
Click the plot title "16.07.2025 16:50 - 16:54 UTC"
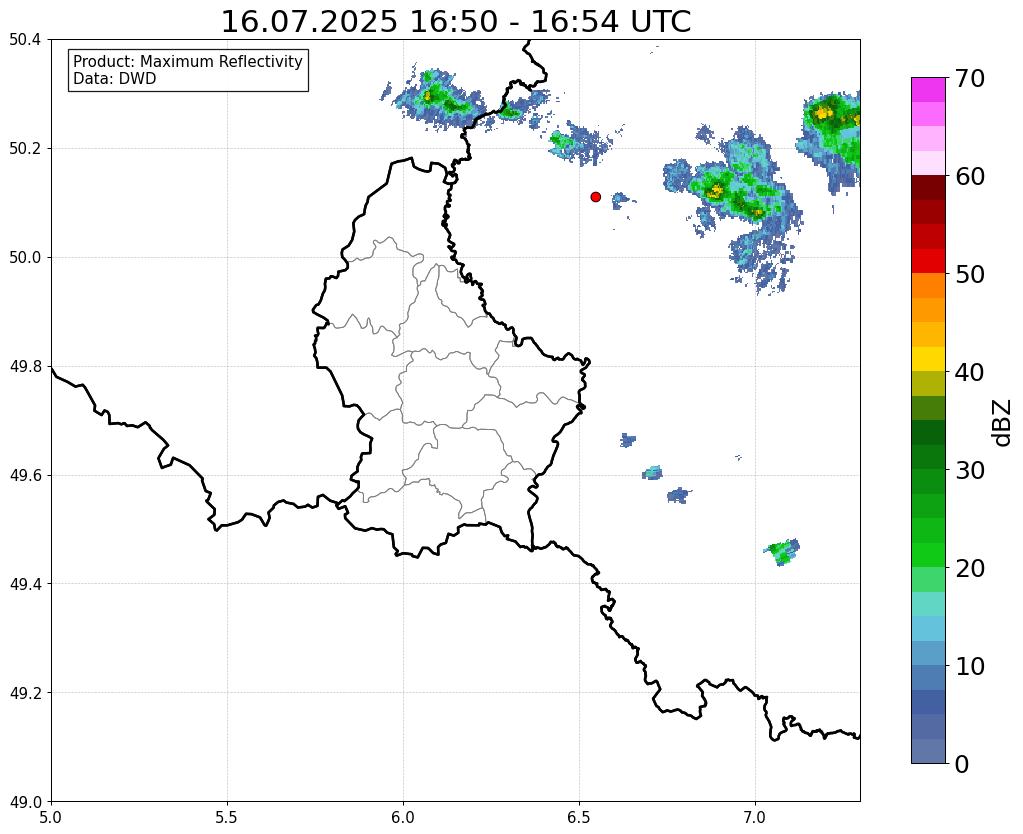pyautogui.click(x=455, y=21)
